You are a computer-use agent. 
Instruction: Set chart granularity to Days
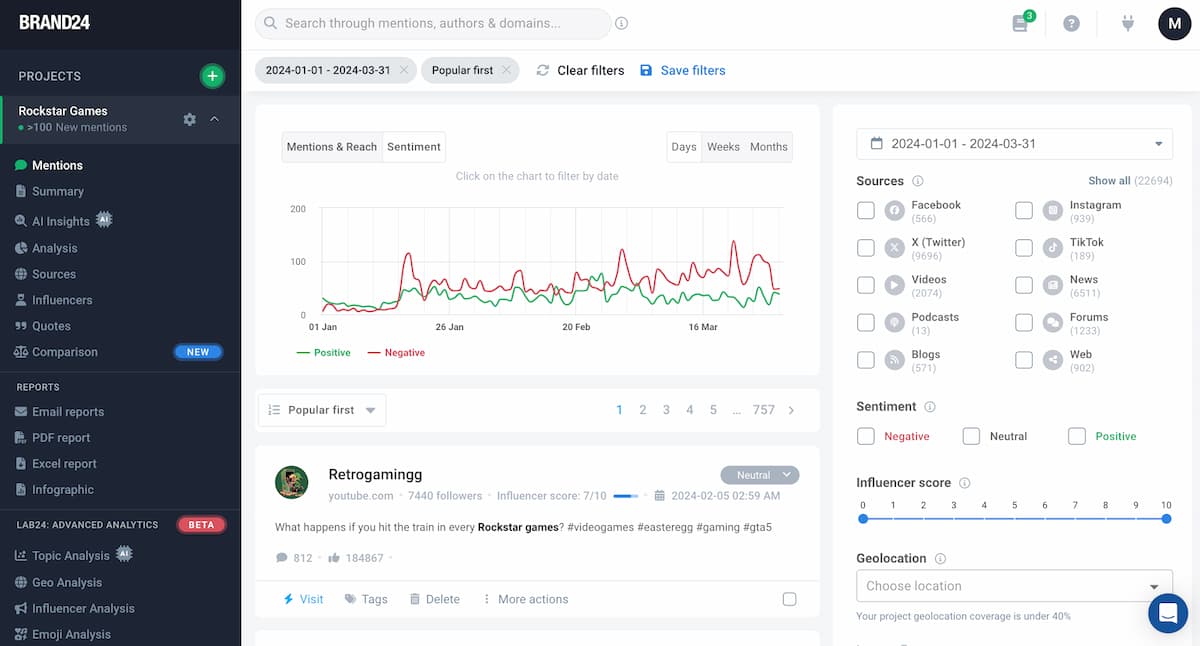coord(684,147)
